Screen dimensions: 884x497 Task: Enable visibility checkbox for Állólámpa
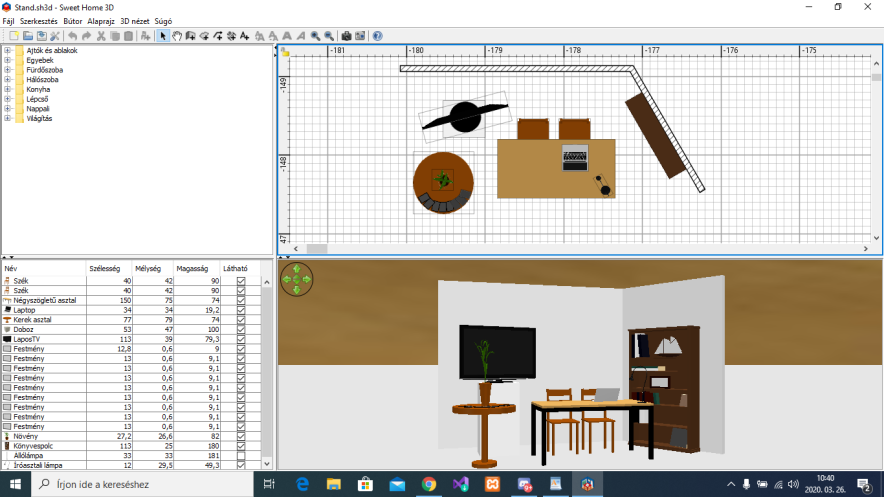click(240, 455)
